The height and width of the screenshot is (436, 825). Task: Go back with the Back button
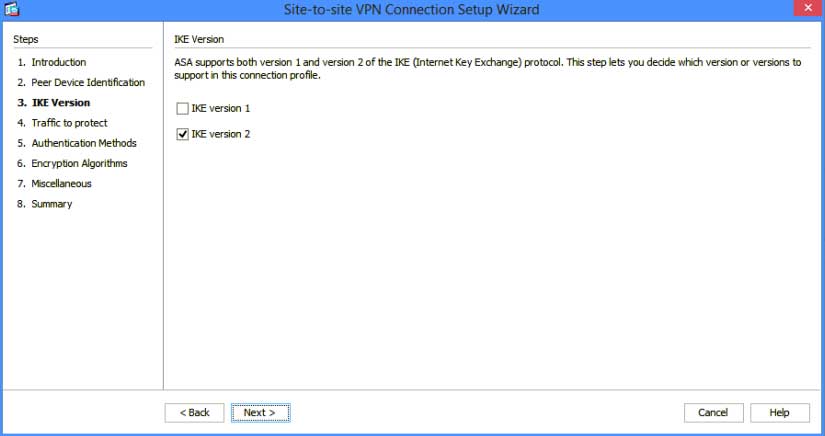pos(195,413)
